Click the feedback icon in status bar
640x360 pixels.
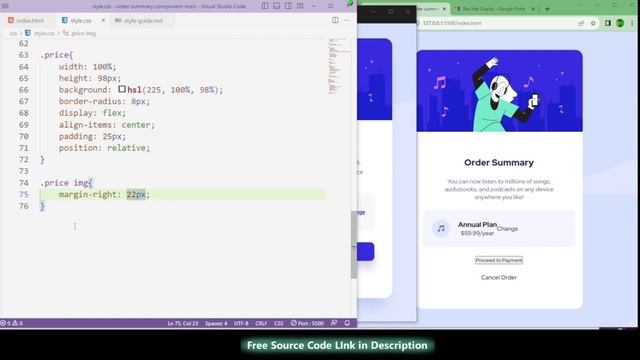coord(334,323)
